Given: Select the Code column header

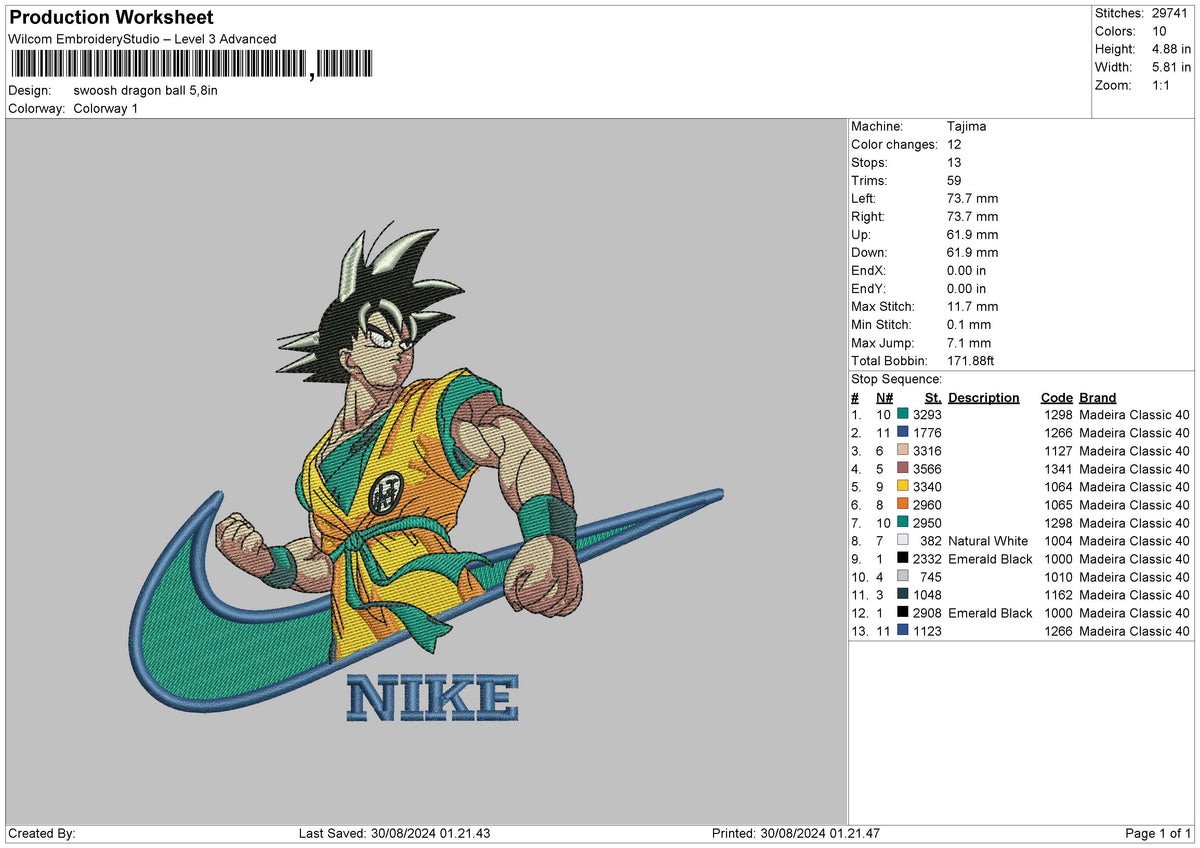Looking at the screenshot, I should click(1057, 397).
